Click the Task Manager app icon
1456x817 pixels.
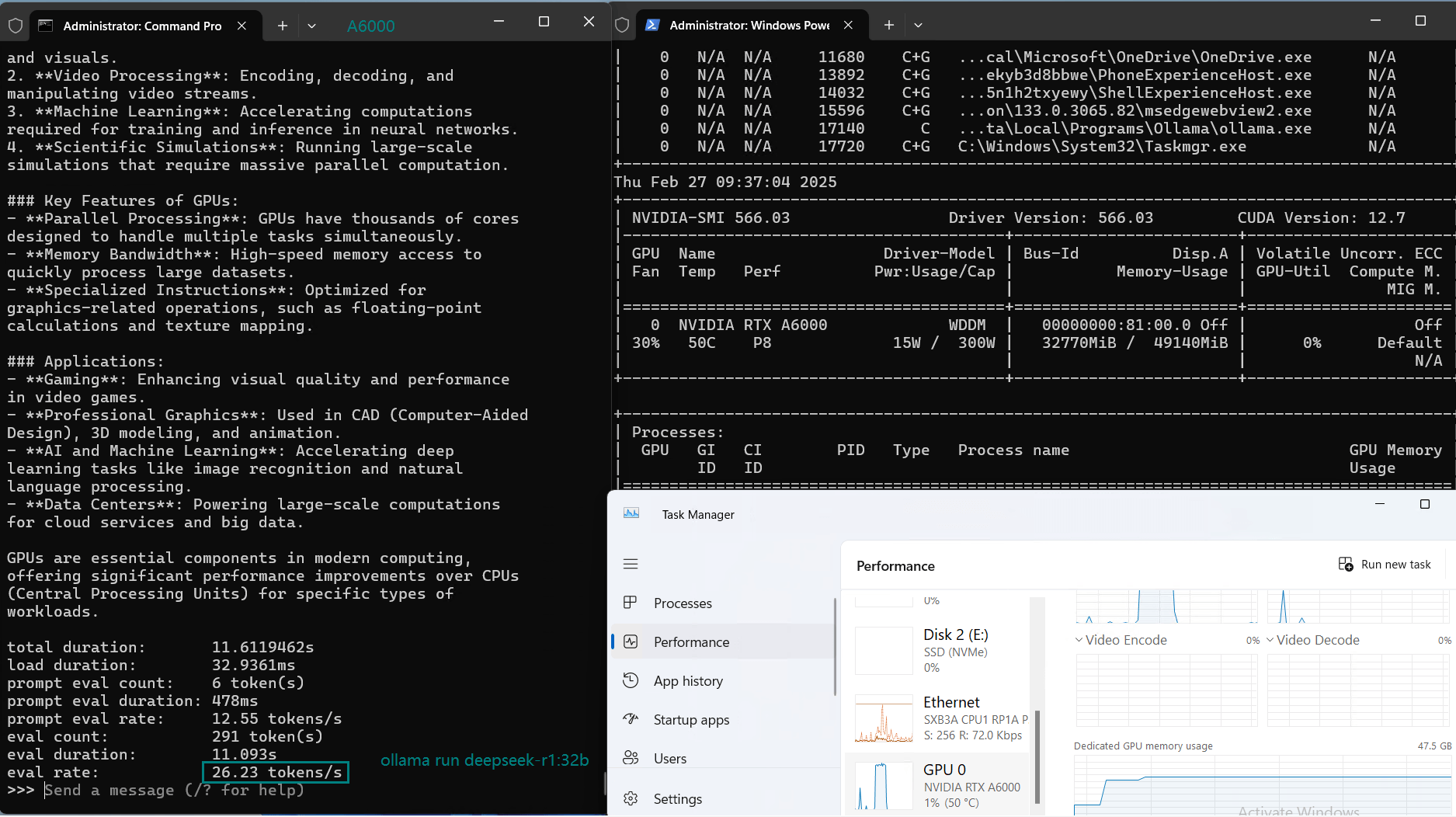[x=631, y=513]
